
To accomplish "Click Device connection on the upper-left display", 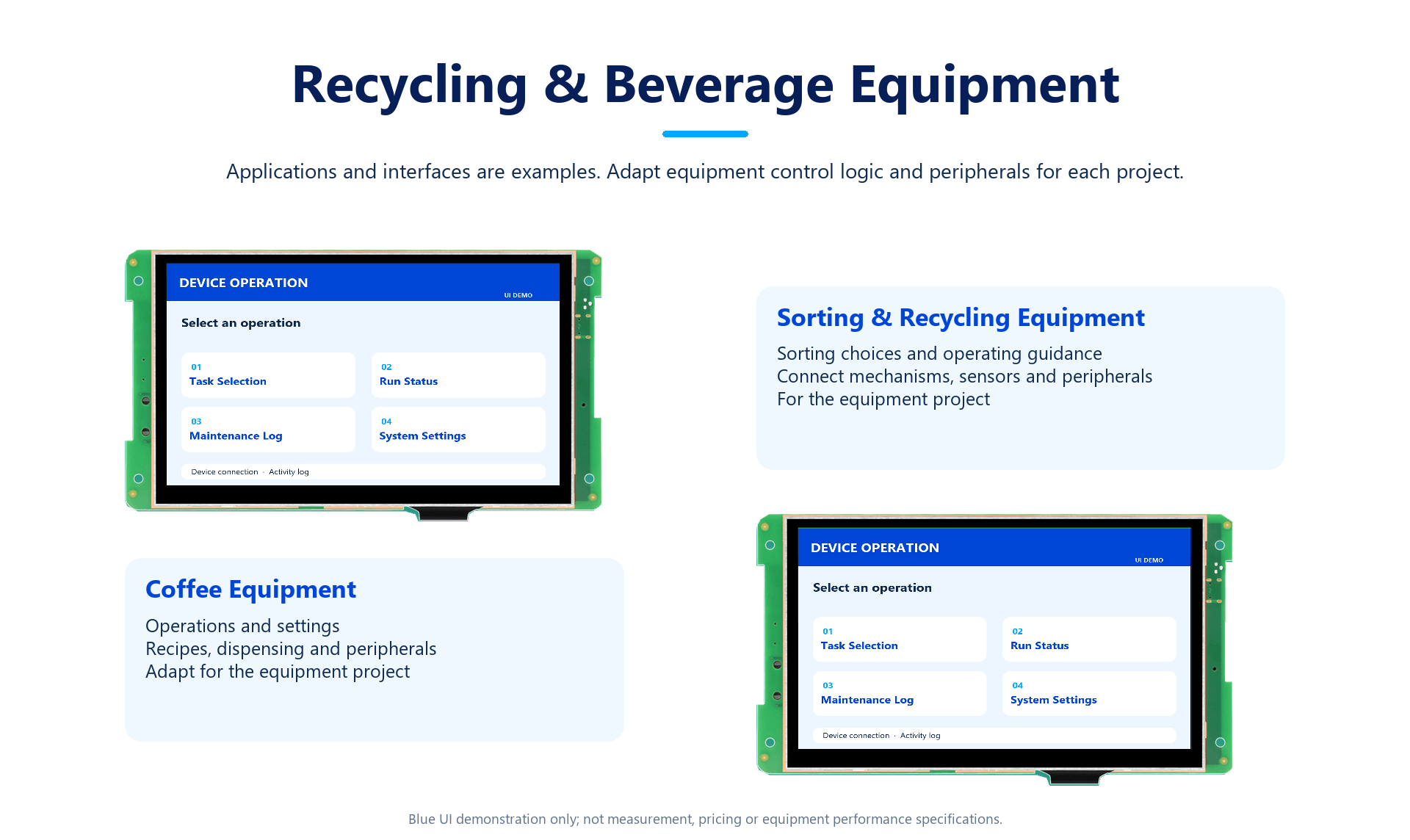I will [225, 472].
